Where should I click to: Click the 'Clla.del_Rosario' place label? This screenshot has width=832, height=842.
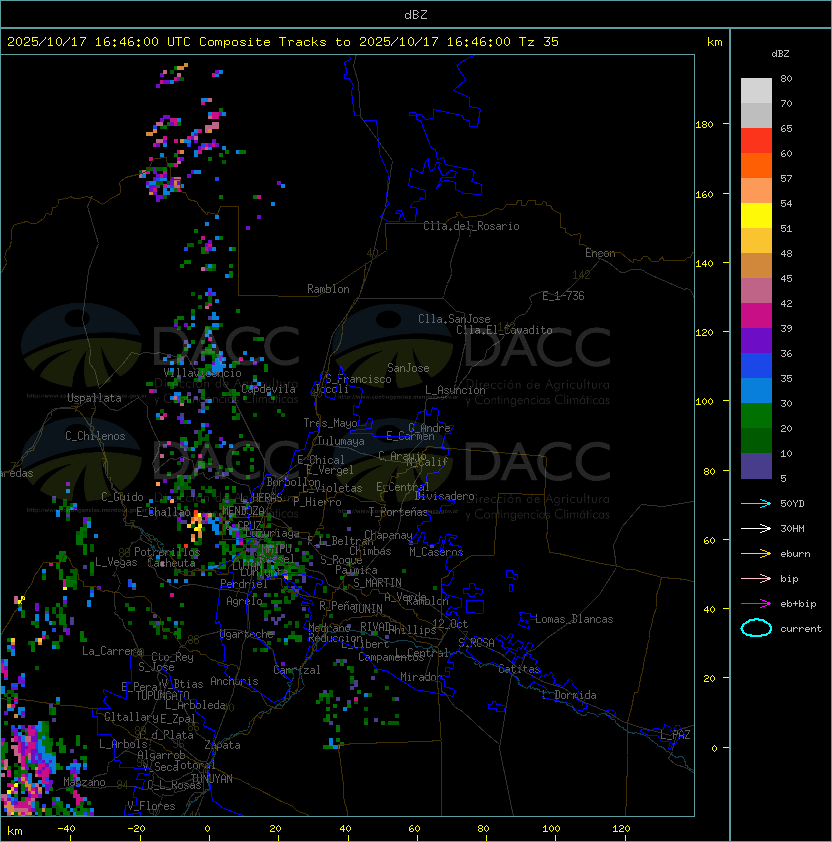[x=471, y=226]
